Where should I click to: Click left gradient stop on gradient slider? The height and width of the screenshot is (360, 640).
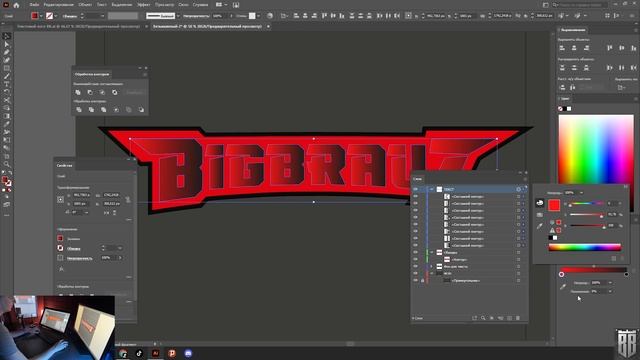point(562,274)
